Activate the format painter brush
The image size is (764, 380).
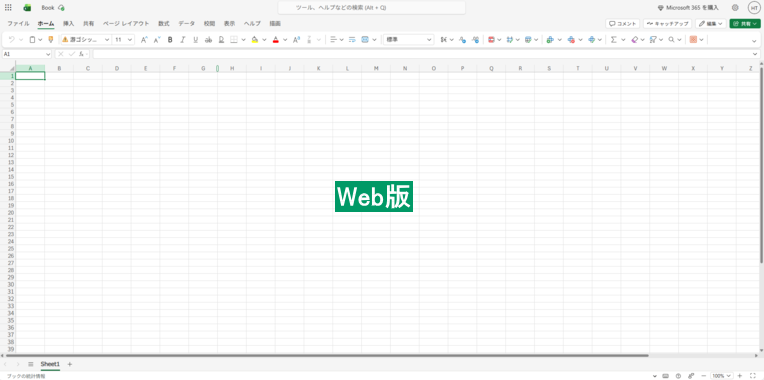(x=51, y=40)
